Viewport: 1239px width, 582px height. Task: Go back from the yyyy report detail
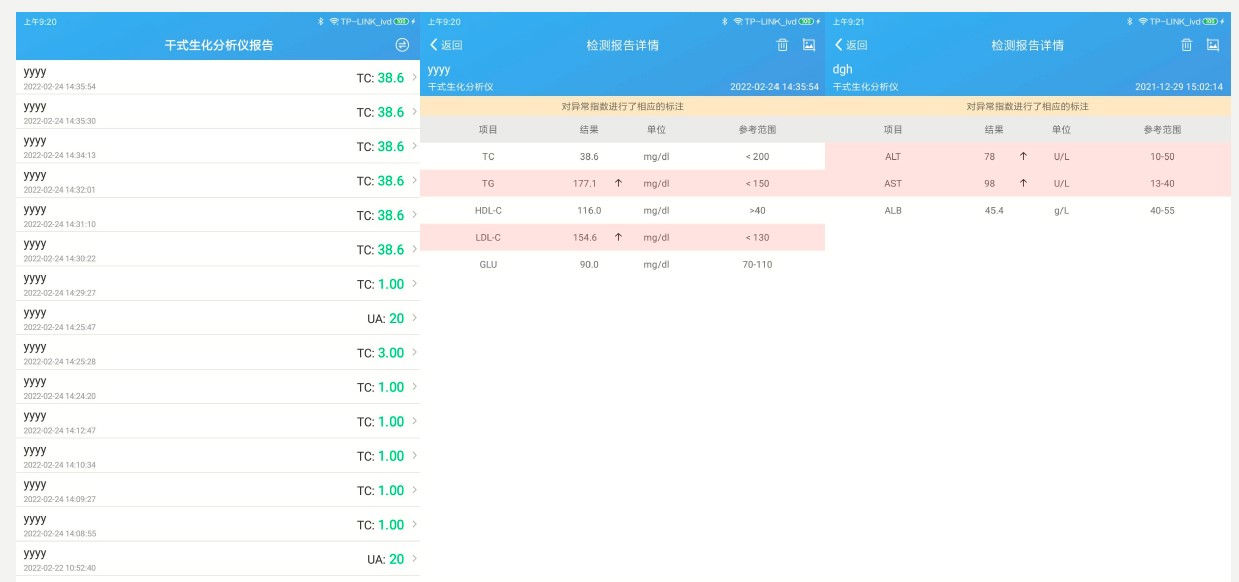tap(446, 45)
